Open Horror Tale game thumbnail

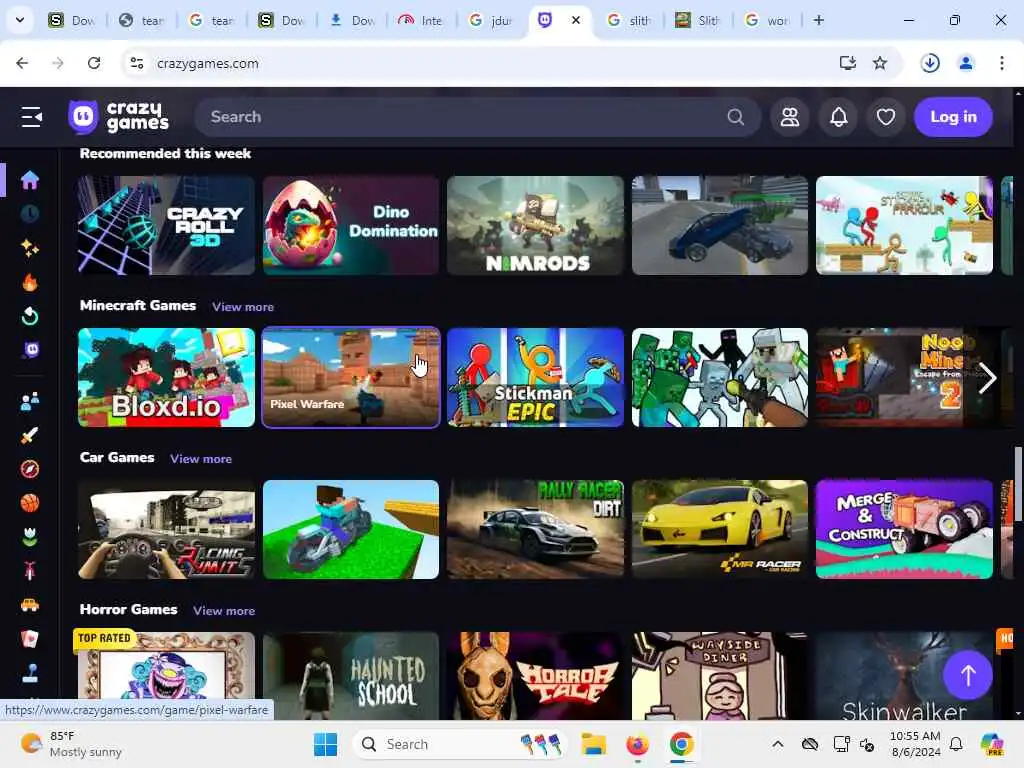(x=536, y=676)
